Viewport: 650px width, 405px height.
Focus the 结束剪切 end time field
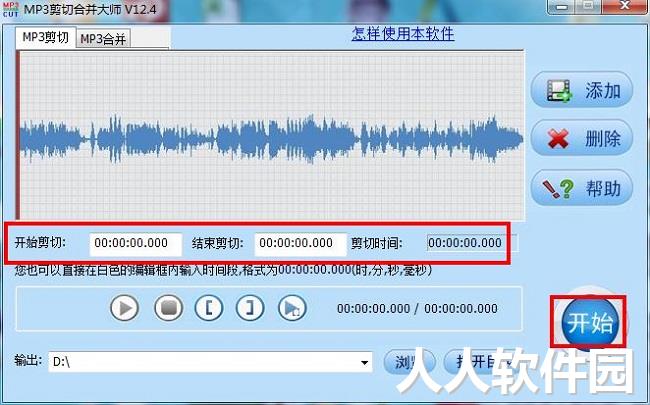301,243
